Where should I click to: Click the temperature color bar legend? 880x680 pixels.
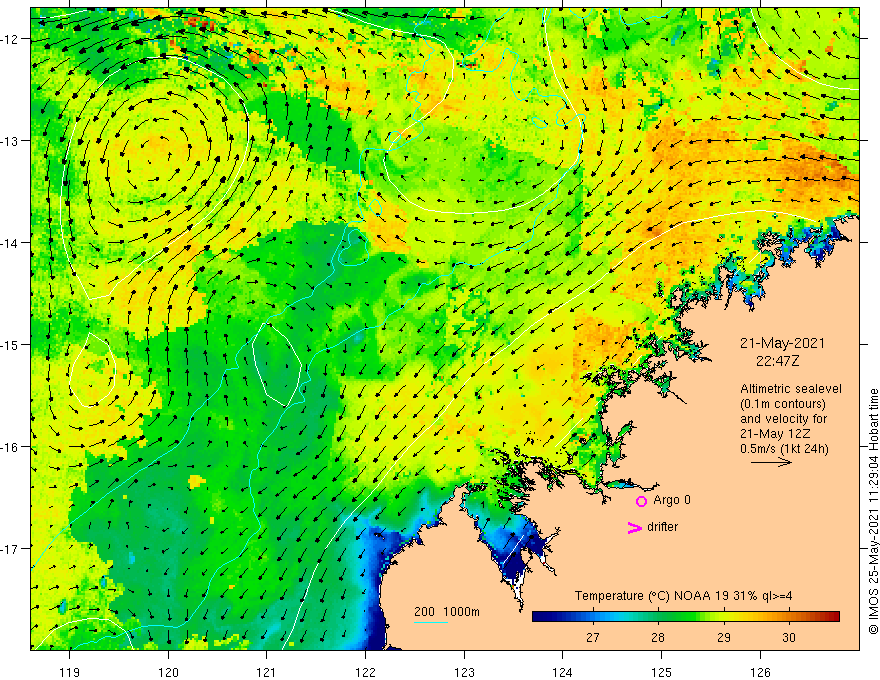(x=686, y=617)
